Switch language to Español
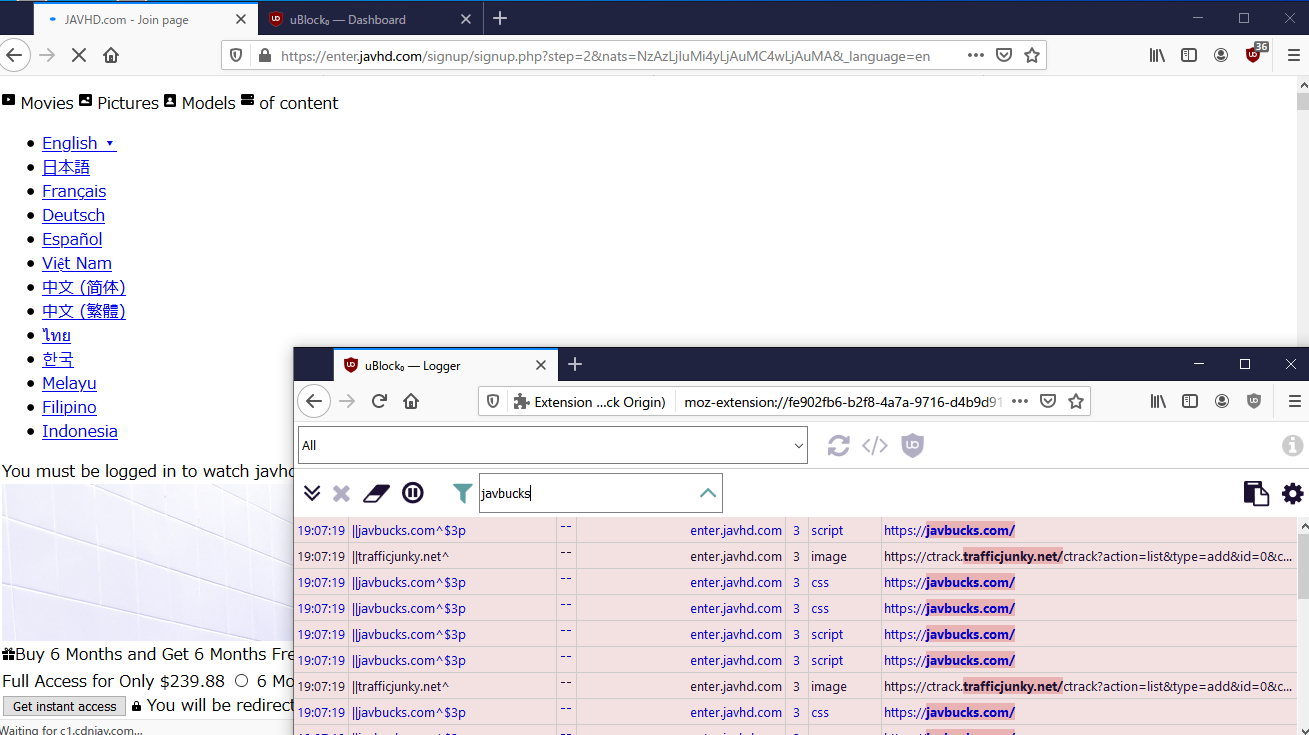Viewport: 1309px width, 735px height. pos(72,239)
